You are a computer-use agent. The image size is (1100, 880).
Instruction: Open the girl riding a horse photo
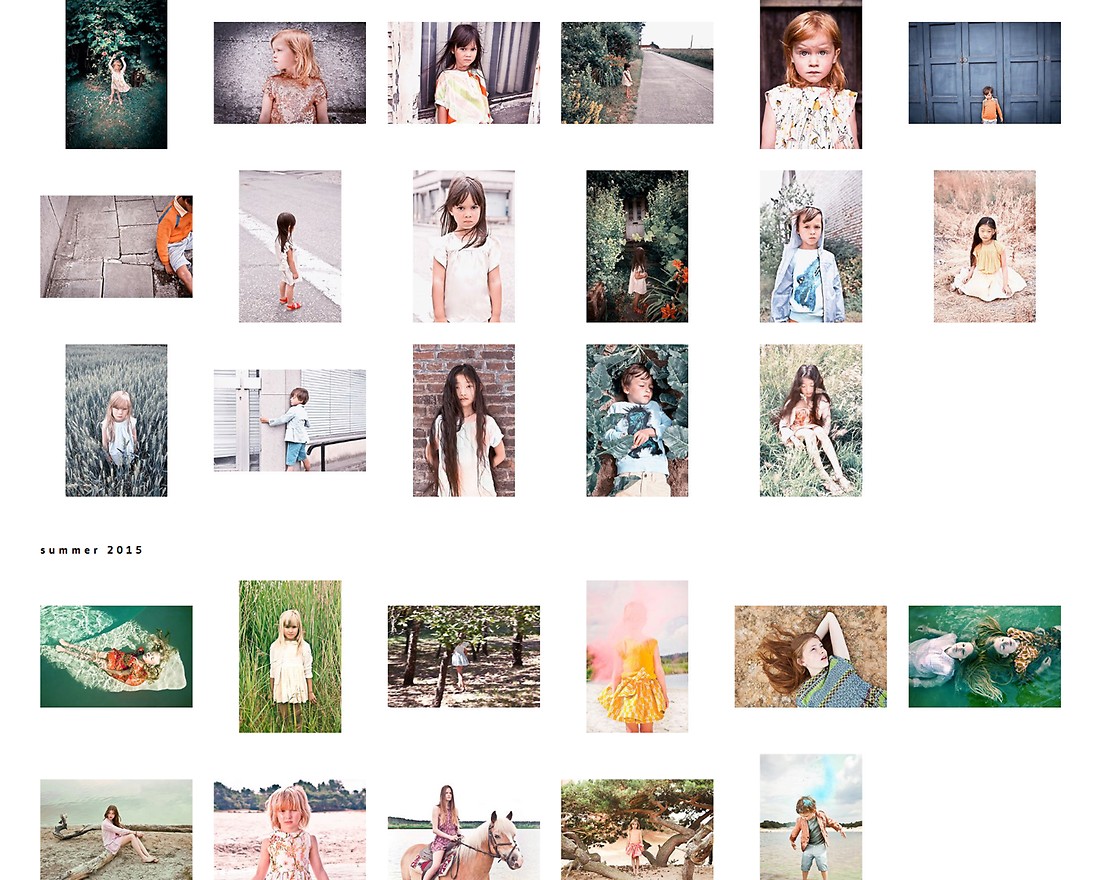(x=463, y=829)
